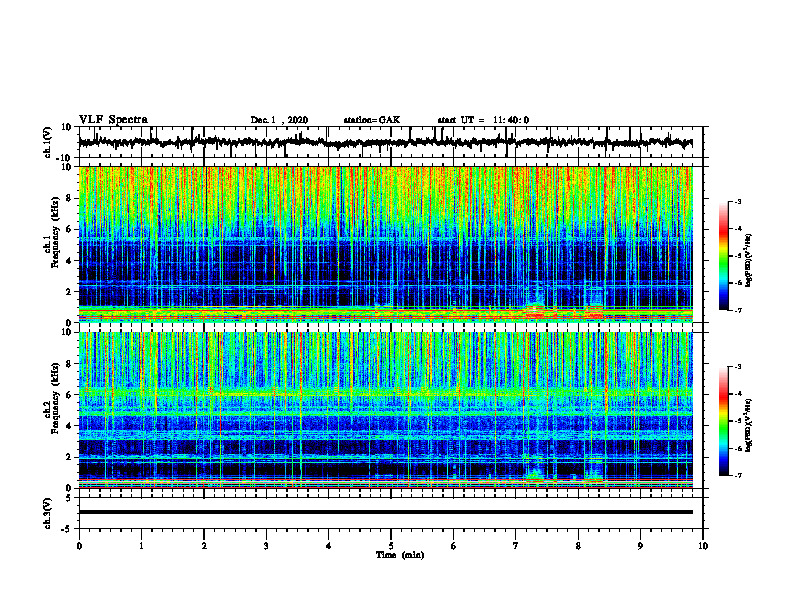
Task: Click the ch.2 colorbar log(PSD) unit label
Action: point(749,426)
